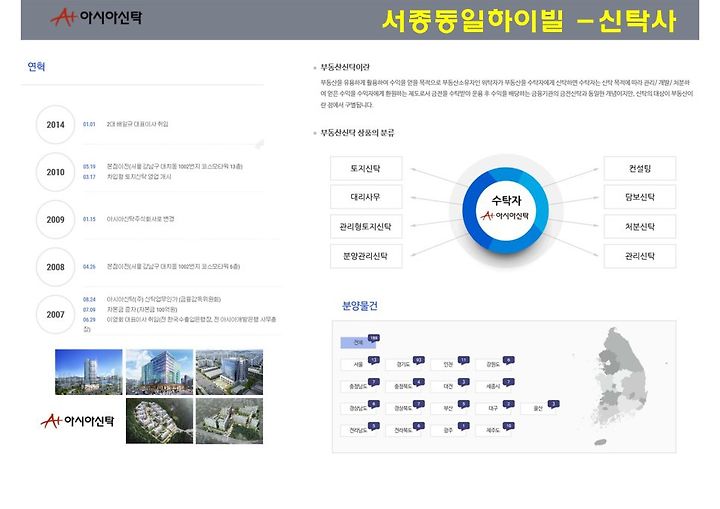
Task: Select the 2010 year circle
Action: pyautogui.click(x=56, y=172)
